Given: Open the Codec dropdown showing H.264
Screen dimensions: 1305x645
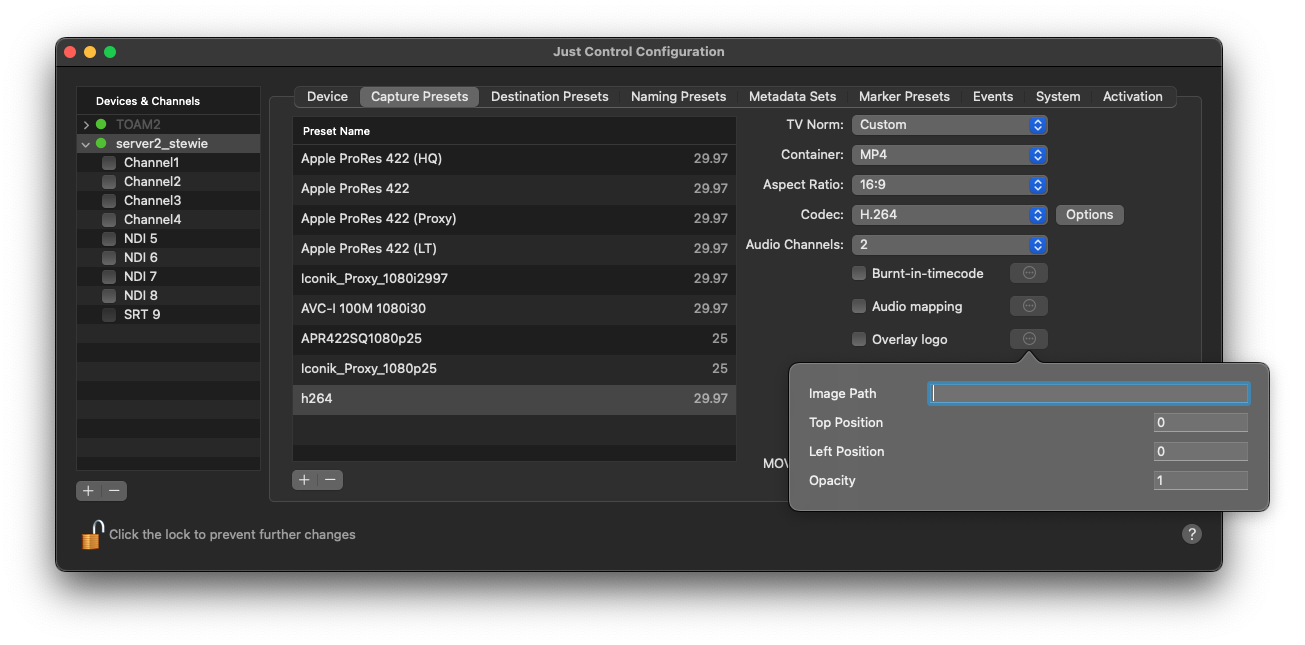Looking at the screenshot, I should coord(949,215).
